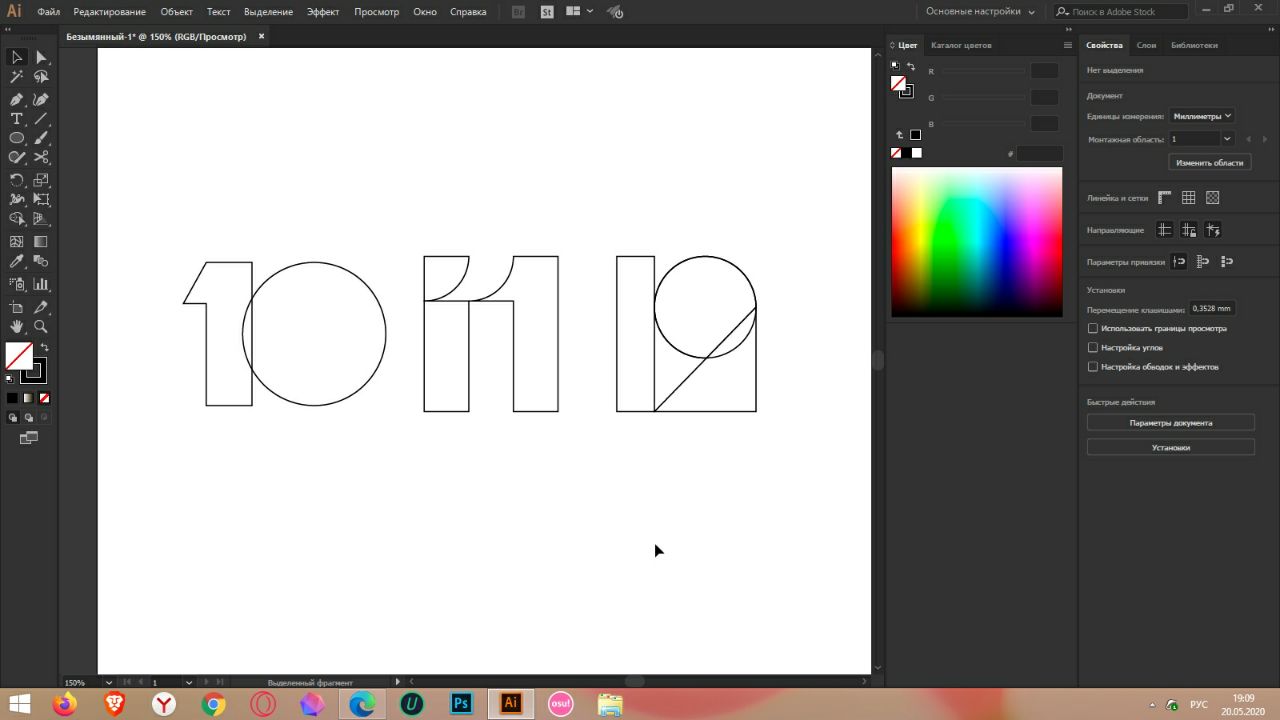
Task: Select the Shape Builder tool
Action: (x=17, y=219)
